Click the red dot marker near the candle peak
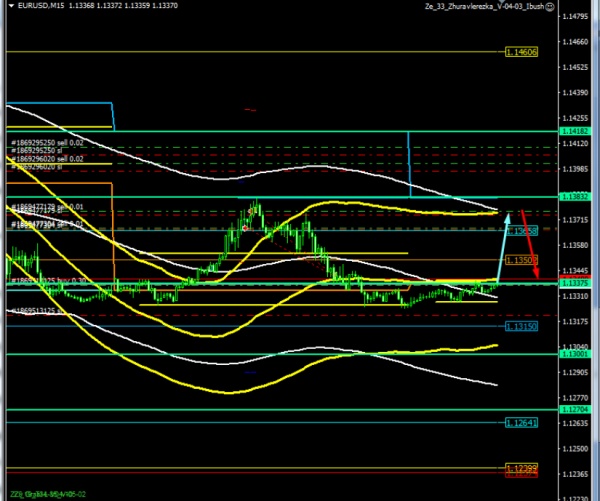Image resolution: width=600 pixels, height=501 pixels. [244, 228]
